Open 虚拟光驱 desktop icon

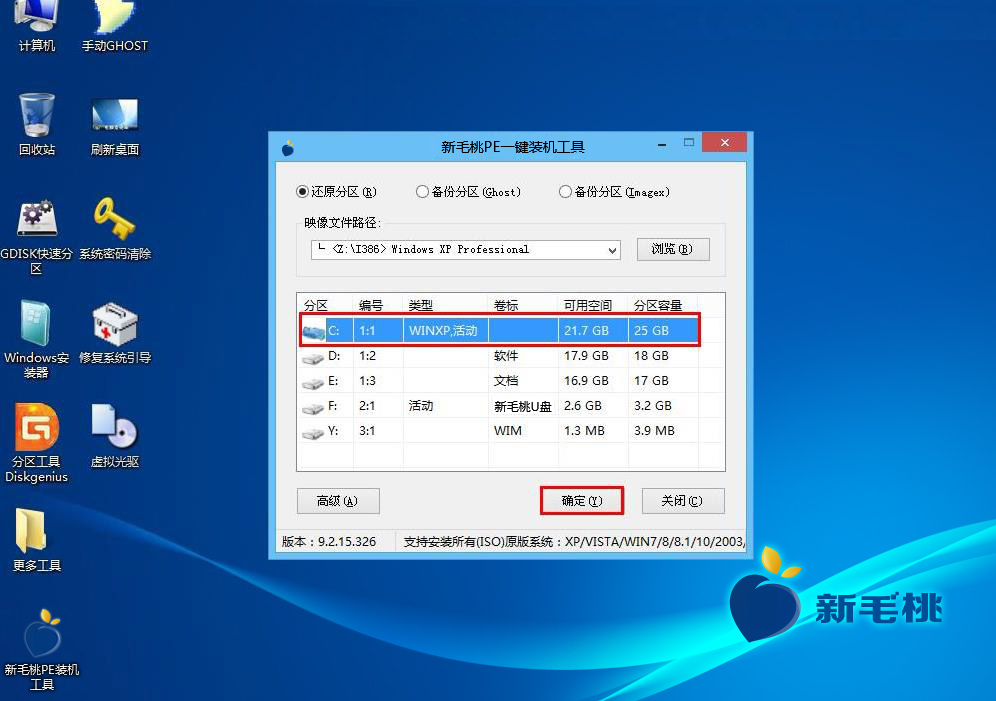point(114,437)
